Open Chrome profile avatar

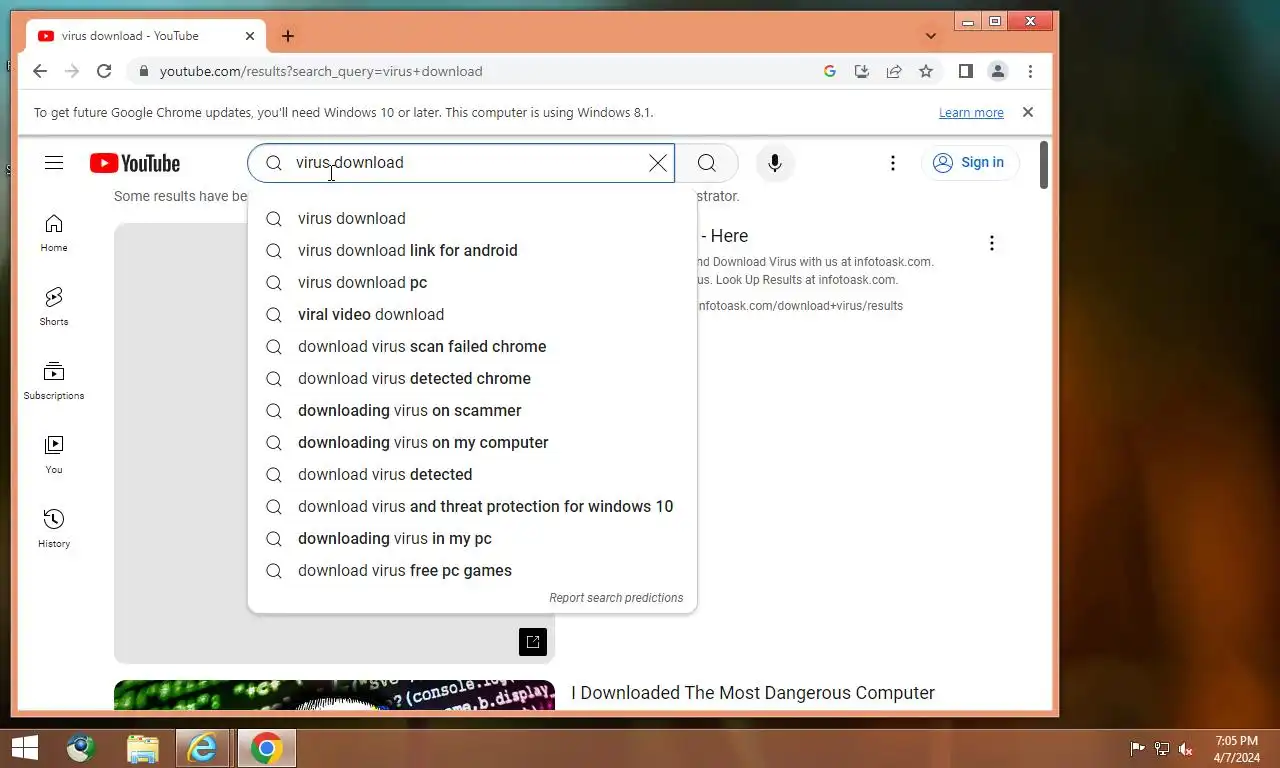(x=998, y=71)
